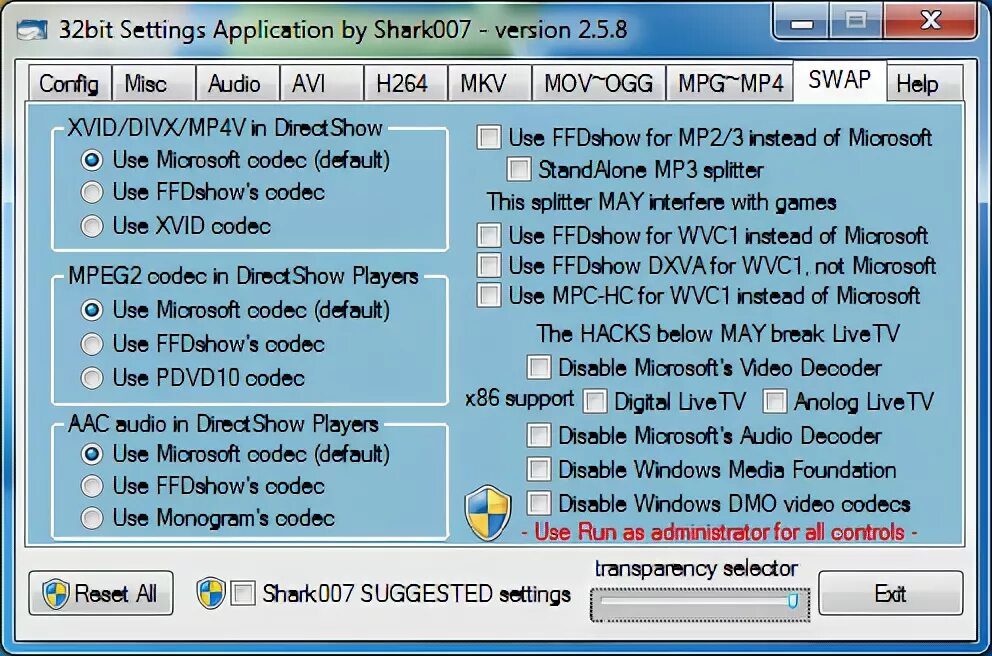Select Use FFDshow's codec for MPEG2
Viewport: 992px width, 656px height.
coord(203,344)
